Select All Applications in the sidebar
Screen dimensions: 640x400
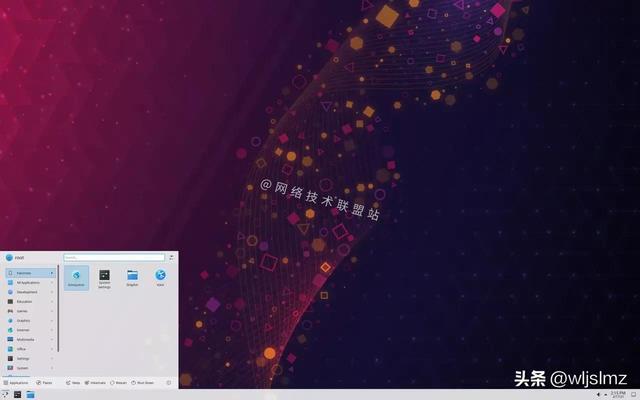click(28, 283)
